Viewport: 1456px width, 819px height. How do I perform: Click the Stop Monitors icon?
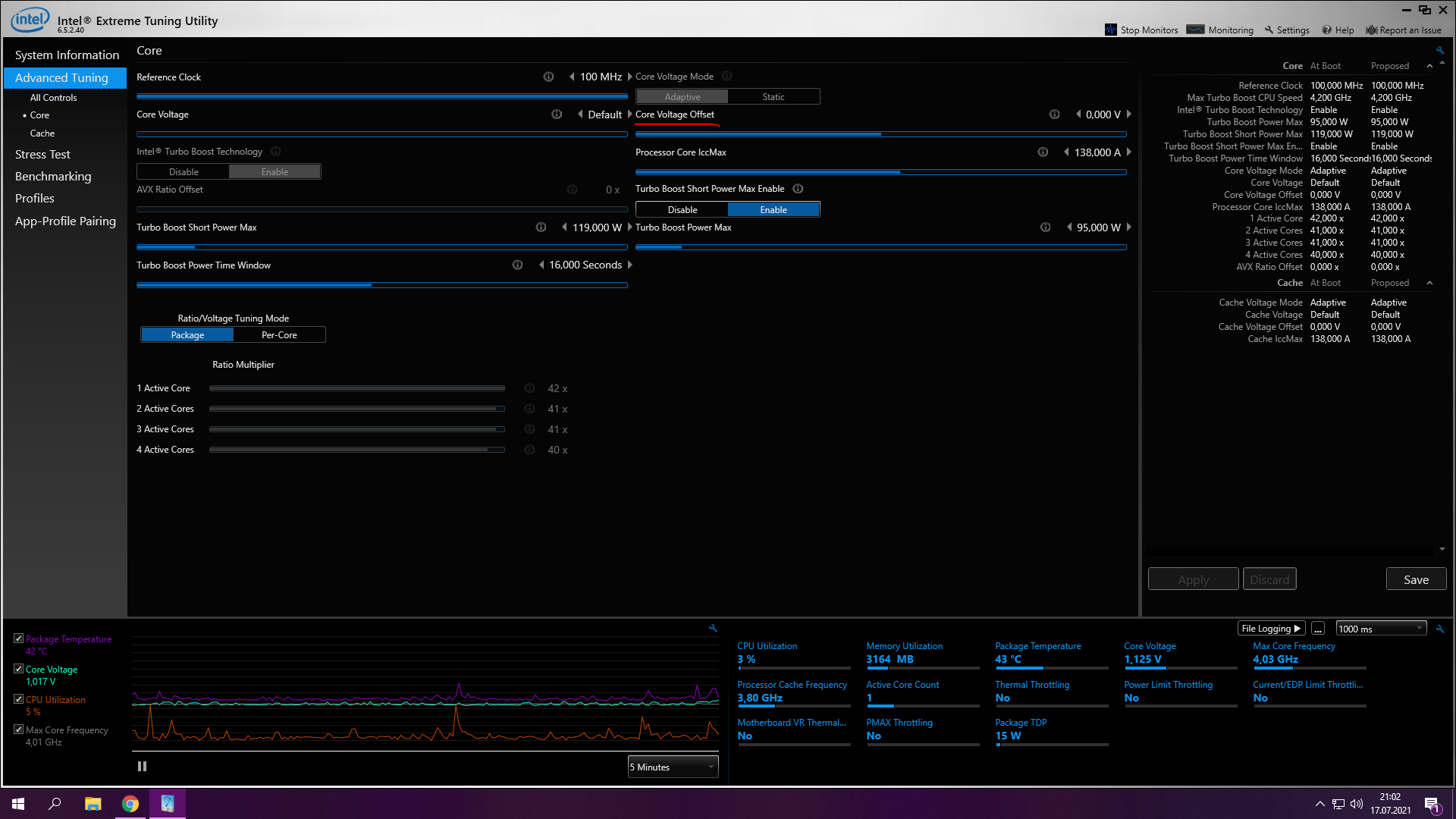1111,30
